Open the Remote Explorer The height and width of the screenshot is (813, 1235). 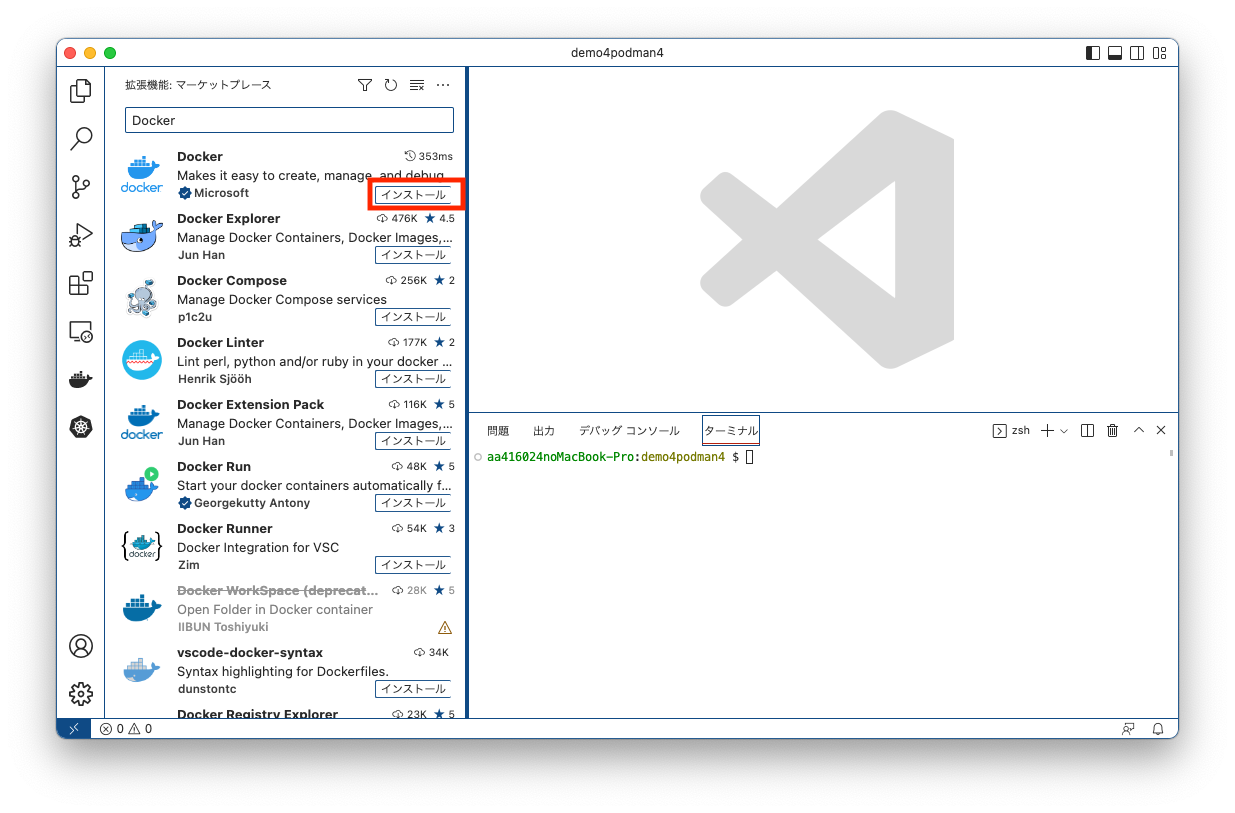[x=81, y=330]
